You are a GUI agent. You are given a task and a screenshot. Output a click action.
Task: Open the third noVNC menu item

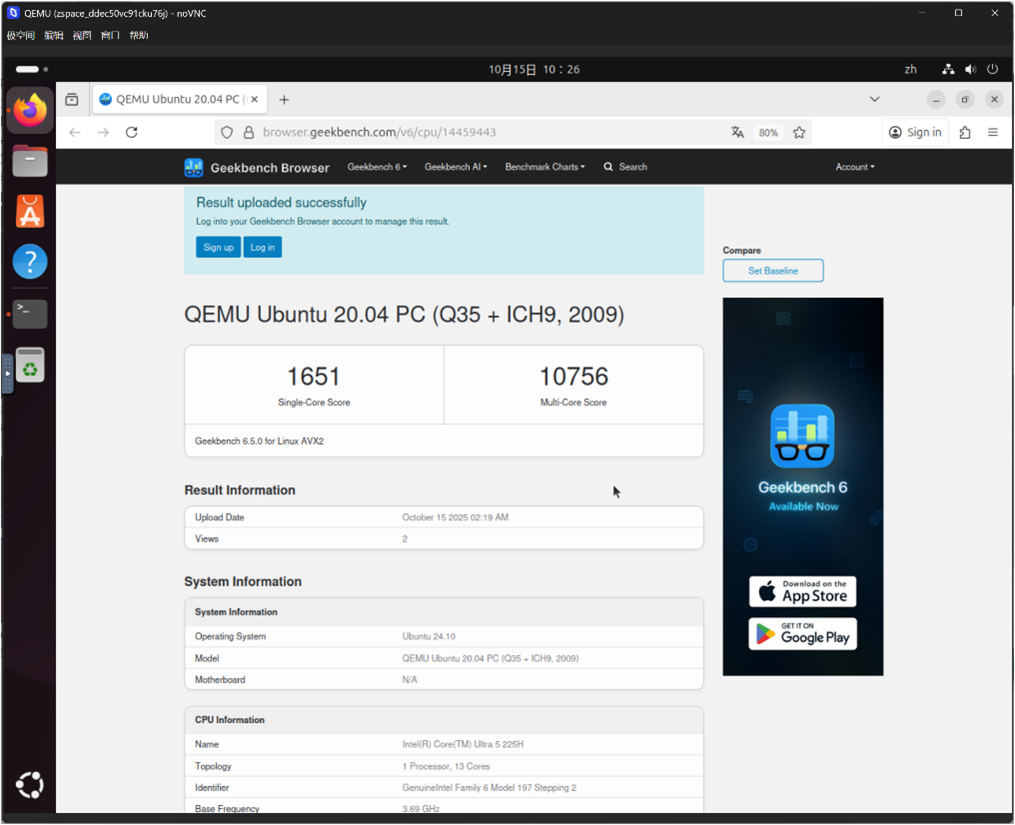(x=82, y=36)
